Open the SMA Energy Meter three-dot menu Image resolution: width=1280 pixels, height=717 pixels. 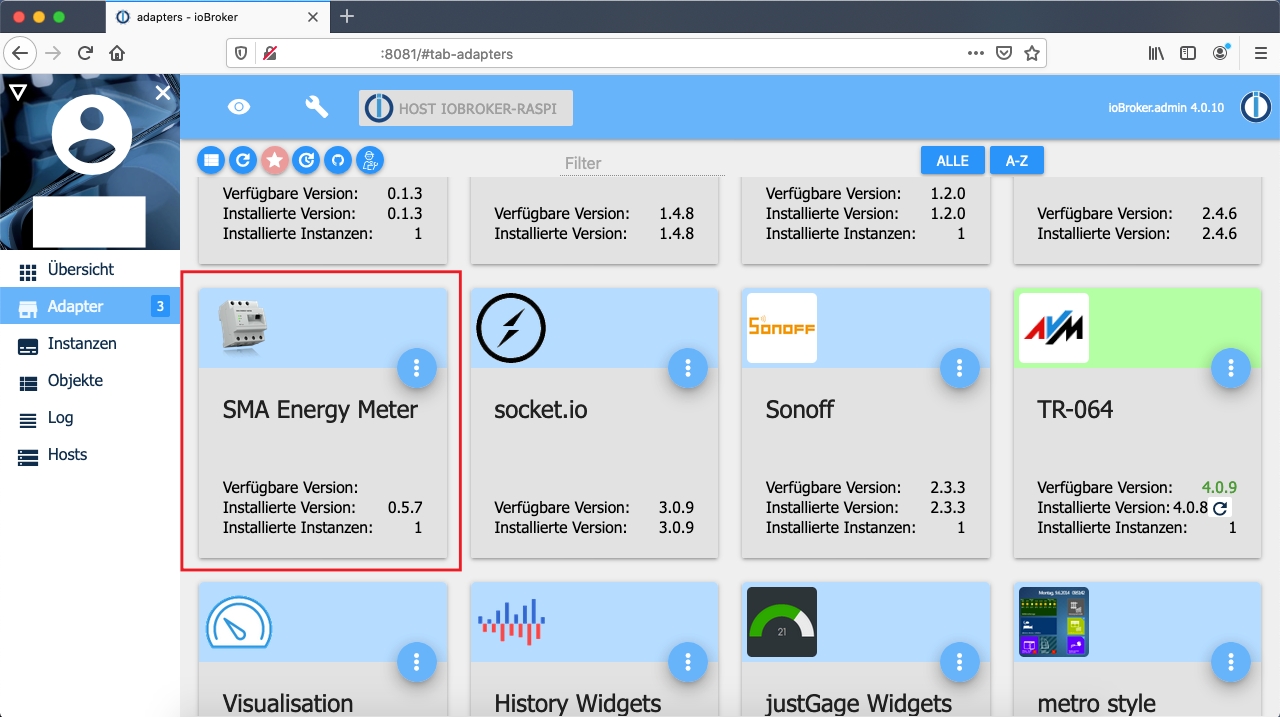[x=417, y=368]
